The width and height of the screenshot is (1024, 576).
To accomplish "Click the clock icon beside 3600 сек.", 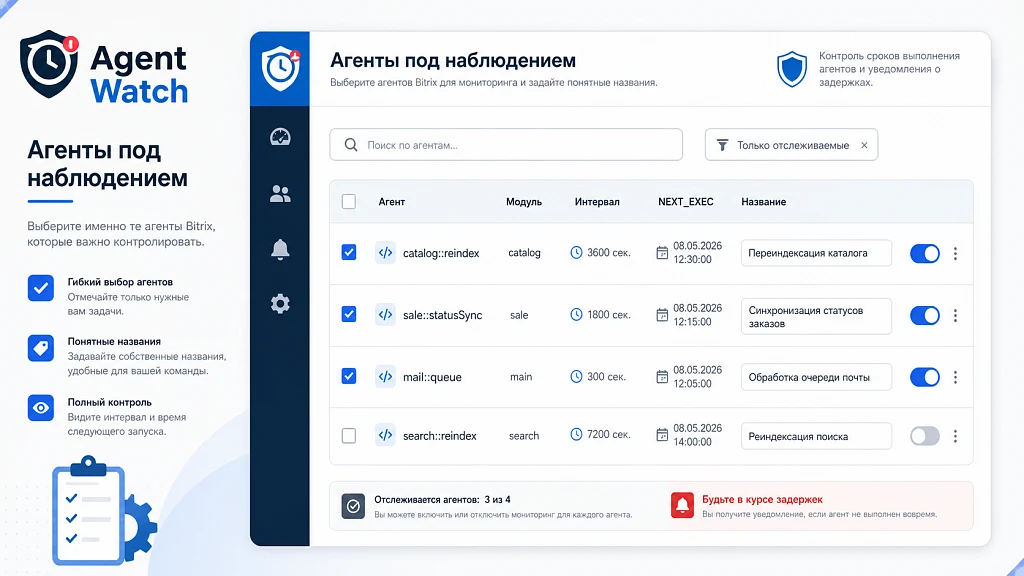I will 576,252.
